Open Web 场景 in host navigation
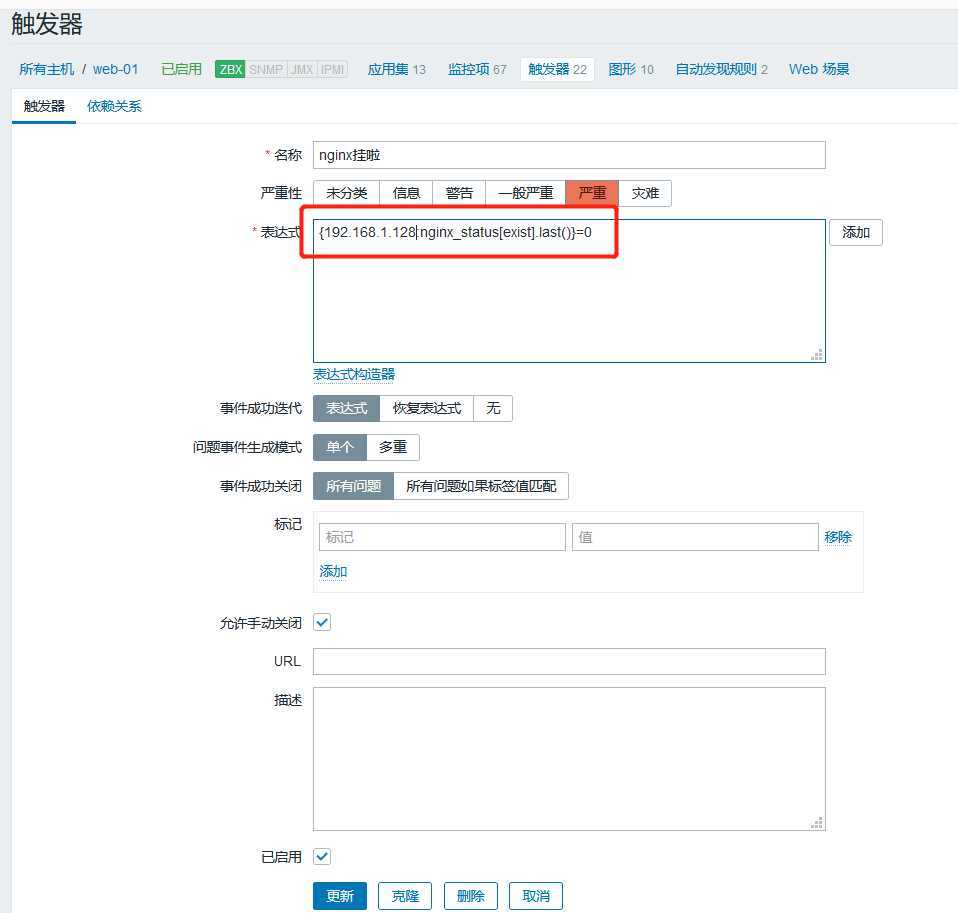Viewport: 958px width, 913px height. click(x=819, y=69)
